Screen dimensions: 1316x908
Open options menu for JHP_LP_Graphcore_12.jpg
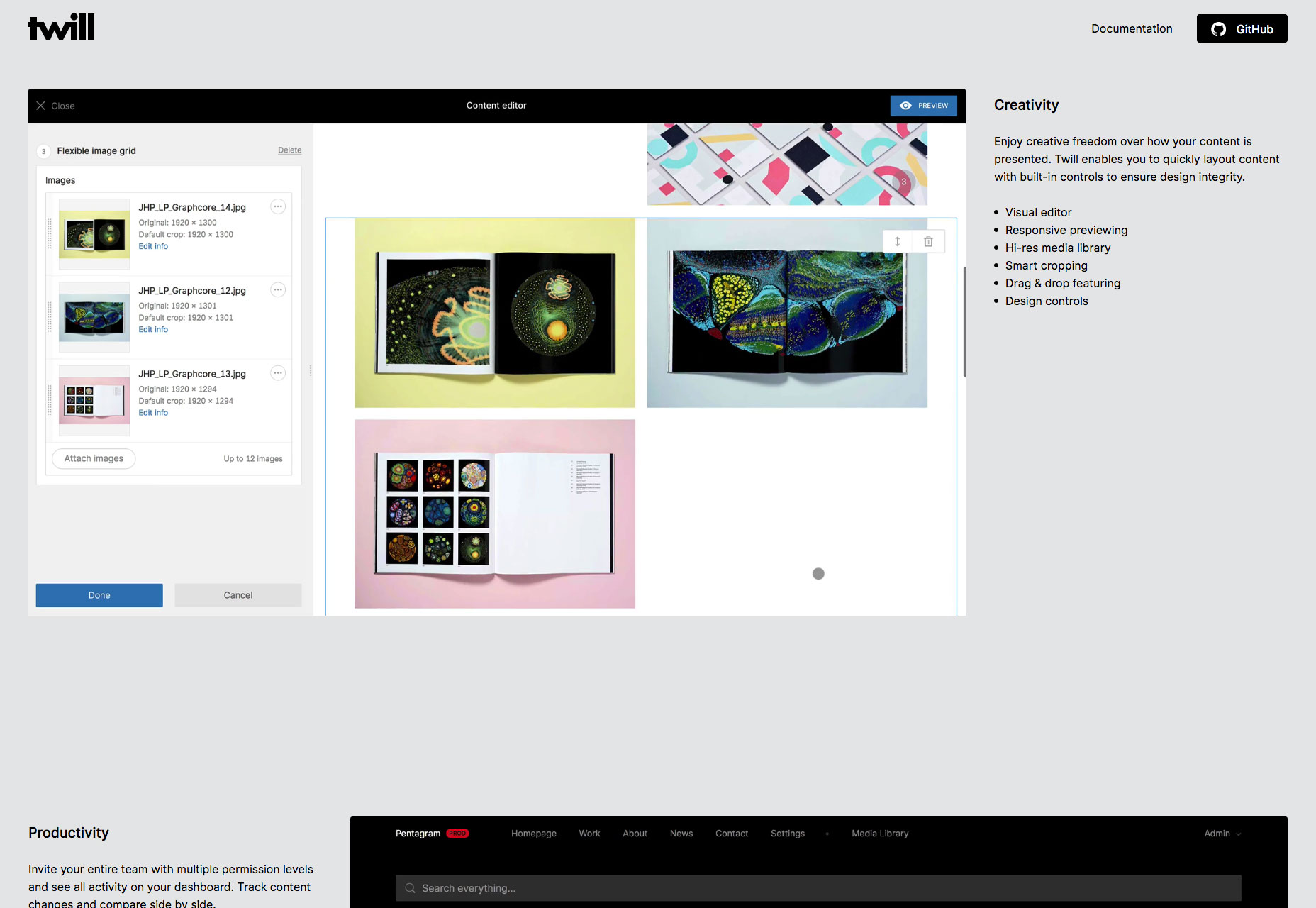click(x=278, y=289)
